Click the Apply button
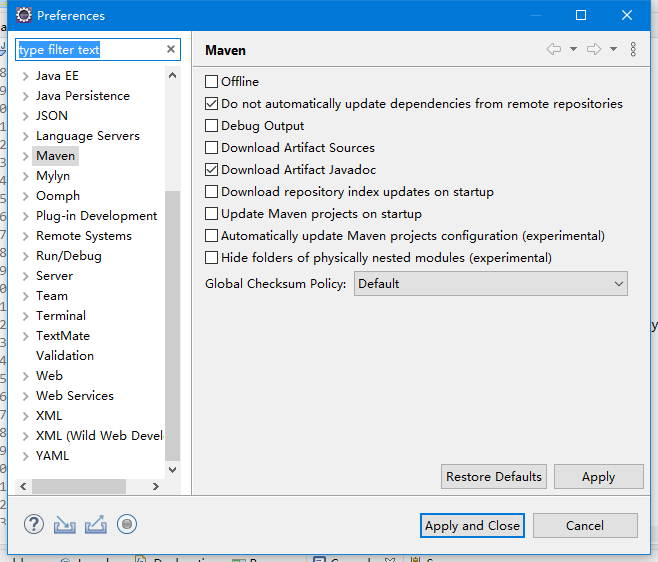 coord(598,477)
